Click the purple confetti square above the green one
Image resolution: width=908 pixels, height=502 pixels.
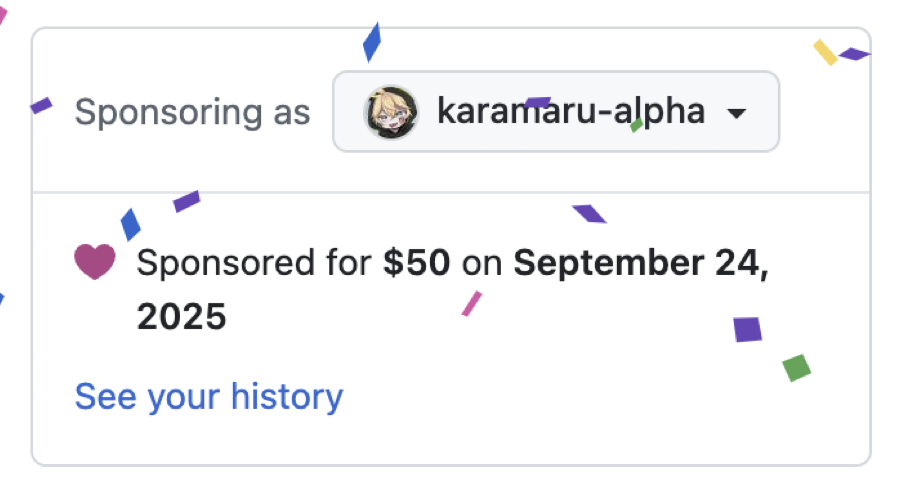pyautogui.click(x=747, y=329)
